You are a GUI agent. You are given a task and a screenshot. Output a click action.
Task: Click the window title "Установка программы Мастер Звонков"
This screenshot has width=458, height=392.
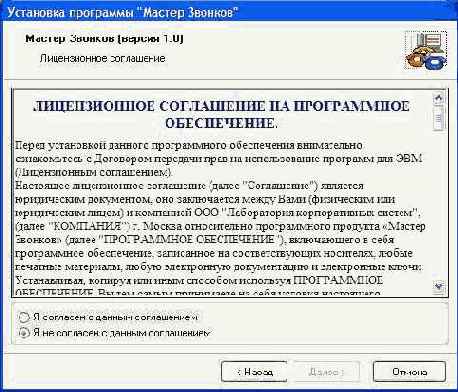tap(123, 12)
